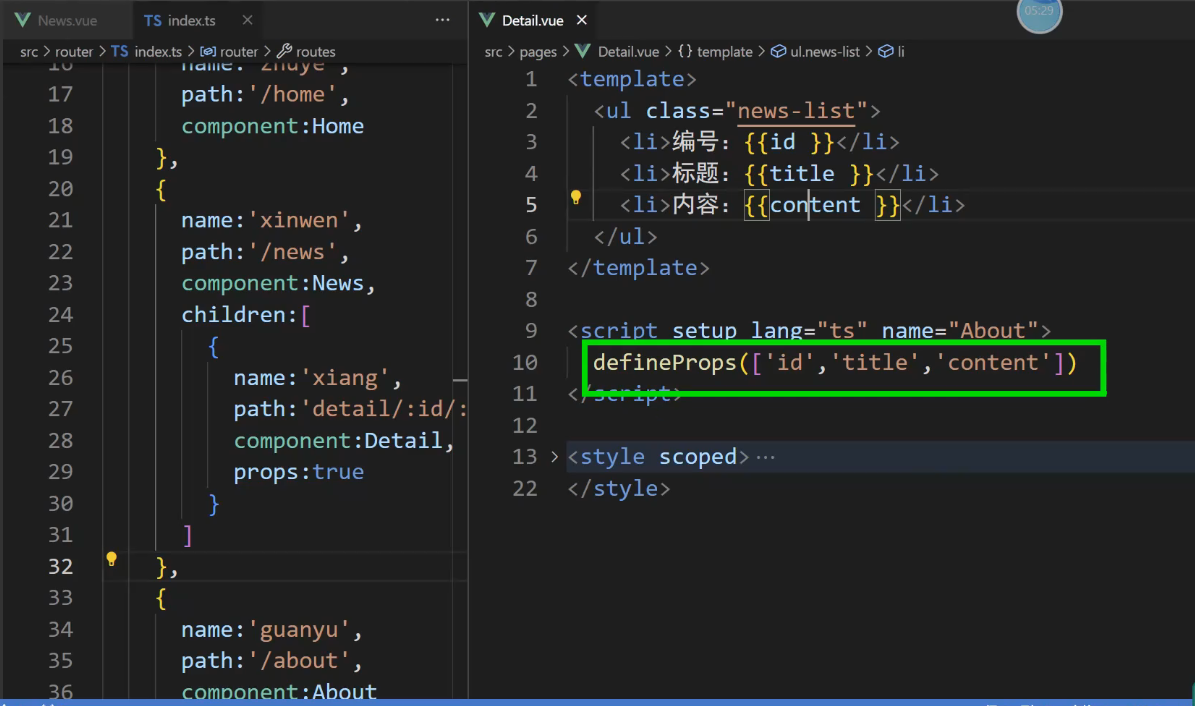Click 'component:Home' in index.ts
Screen dimensions: 1195x706
tap(272, 126)
